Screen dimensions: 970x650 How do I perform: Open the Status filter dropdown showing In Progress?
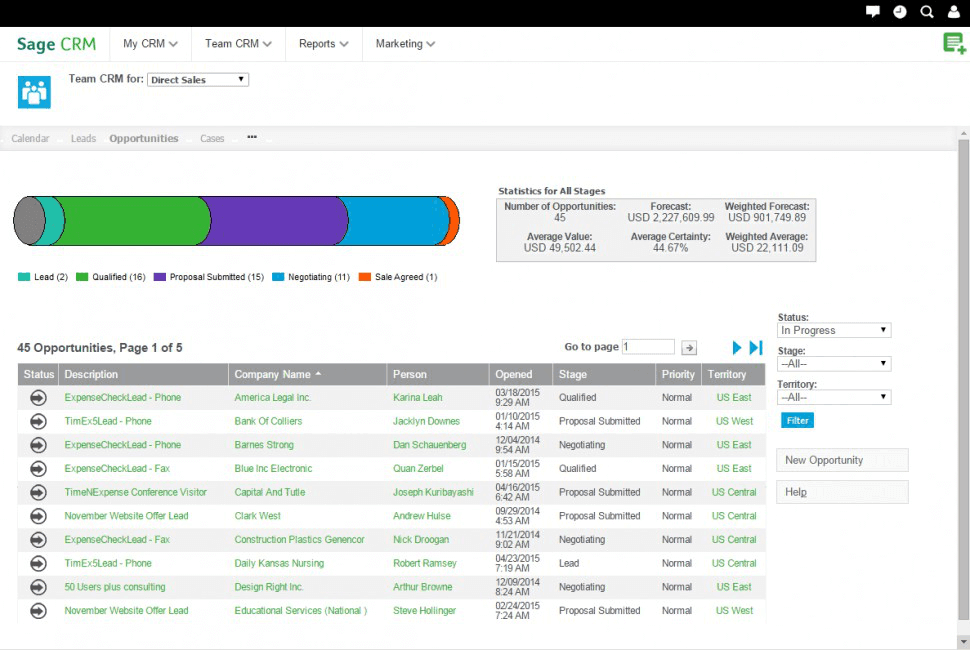(833, 330)
